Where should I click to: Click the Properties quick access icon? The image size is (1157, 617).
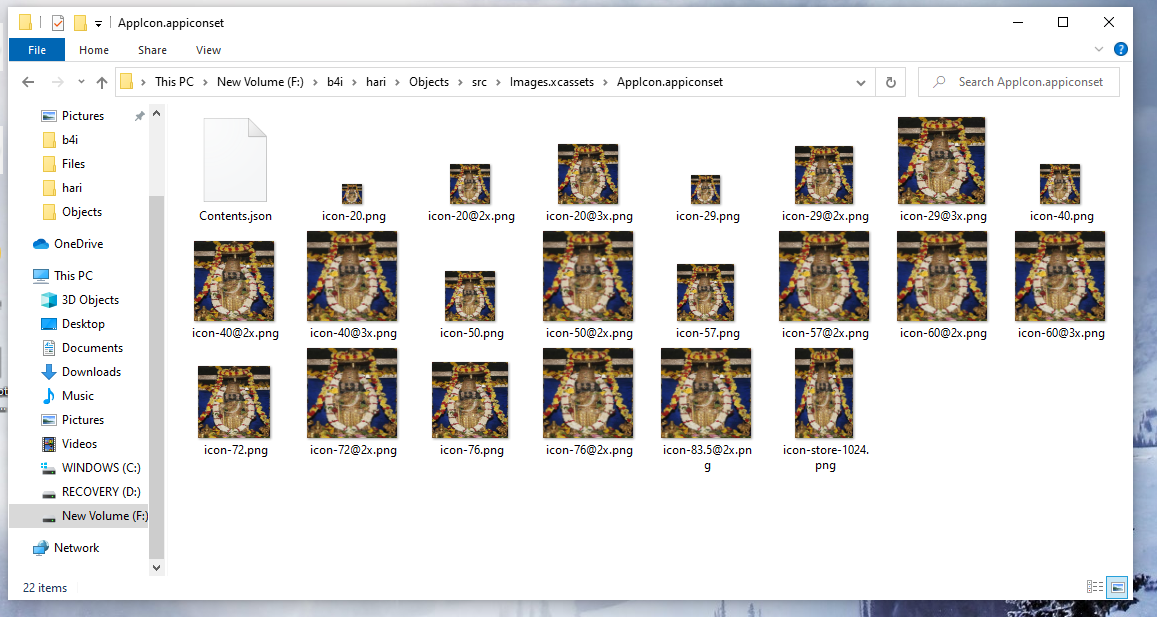tap(58, 23)
